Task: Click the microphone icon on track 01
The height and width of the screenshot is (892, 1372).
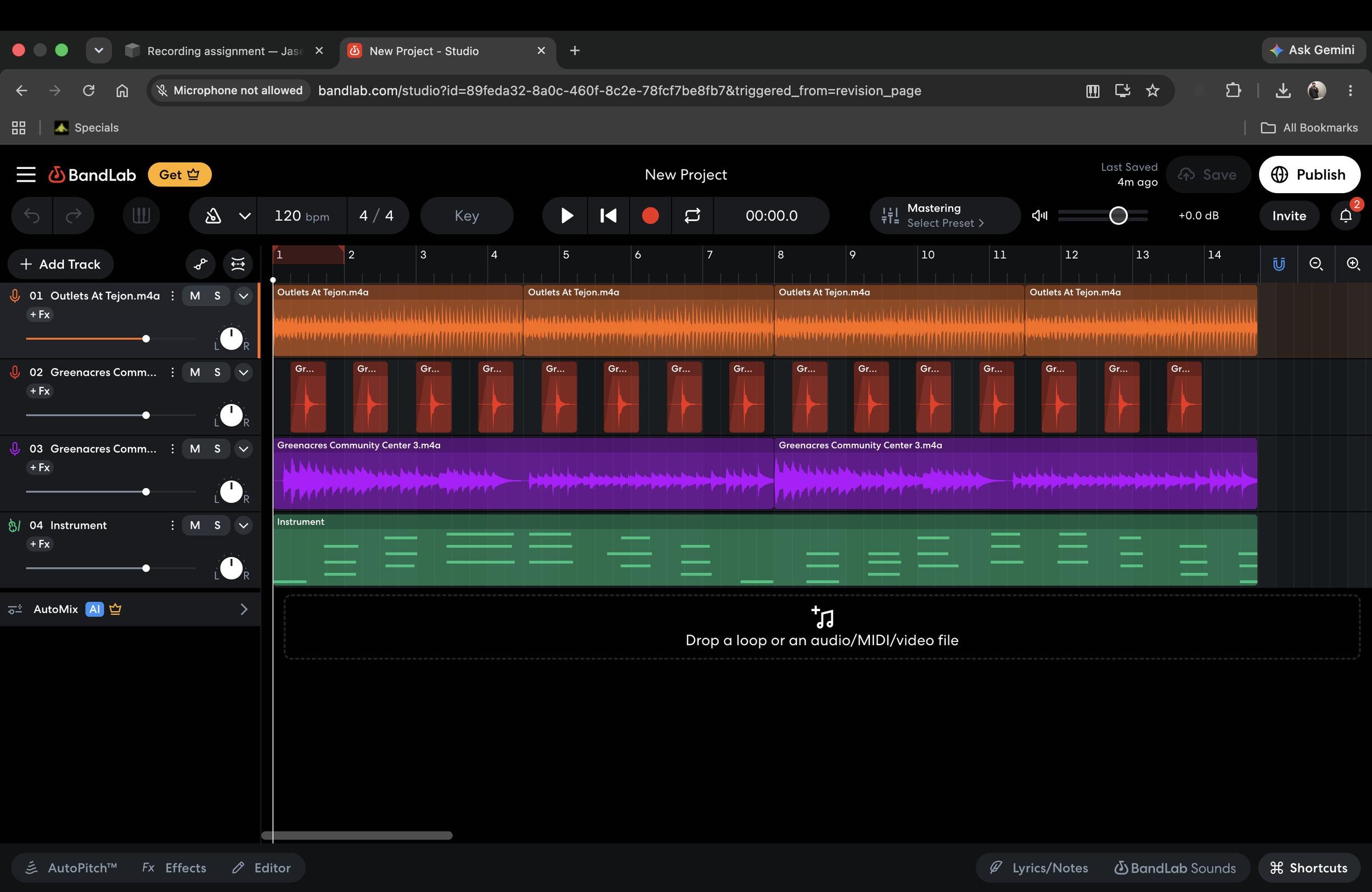Action: pos(15,296)
